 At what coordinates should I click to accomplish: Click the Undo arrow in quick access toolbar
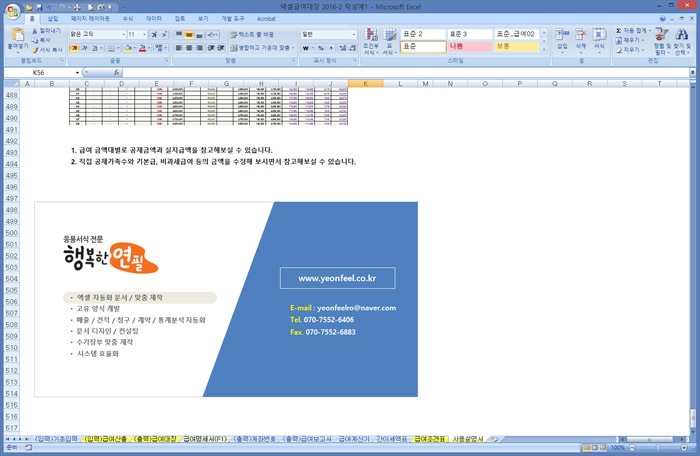point(49,8)
